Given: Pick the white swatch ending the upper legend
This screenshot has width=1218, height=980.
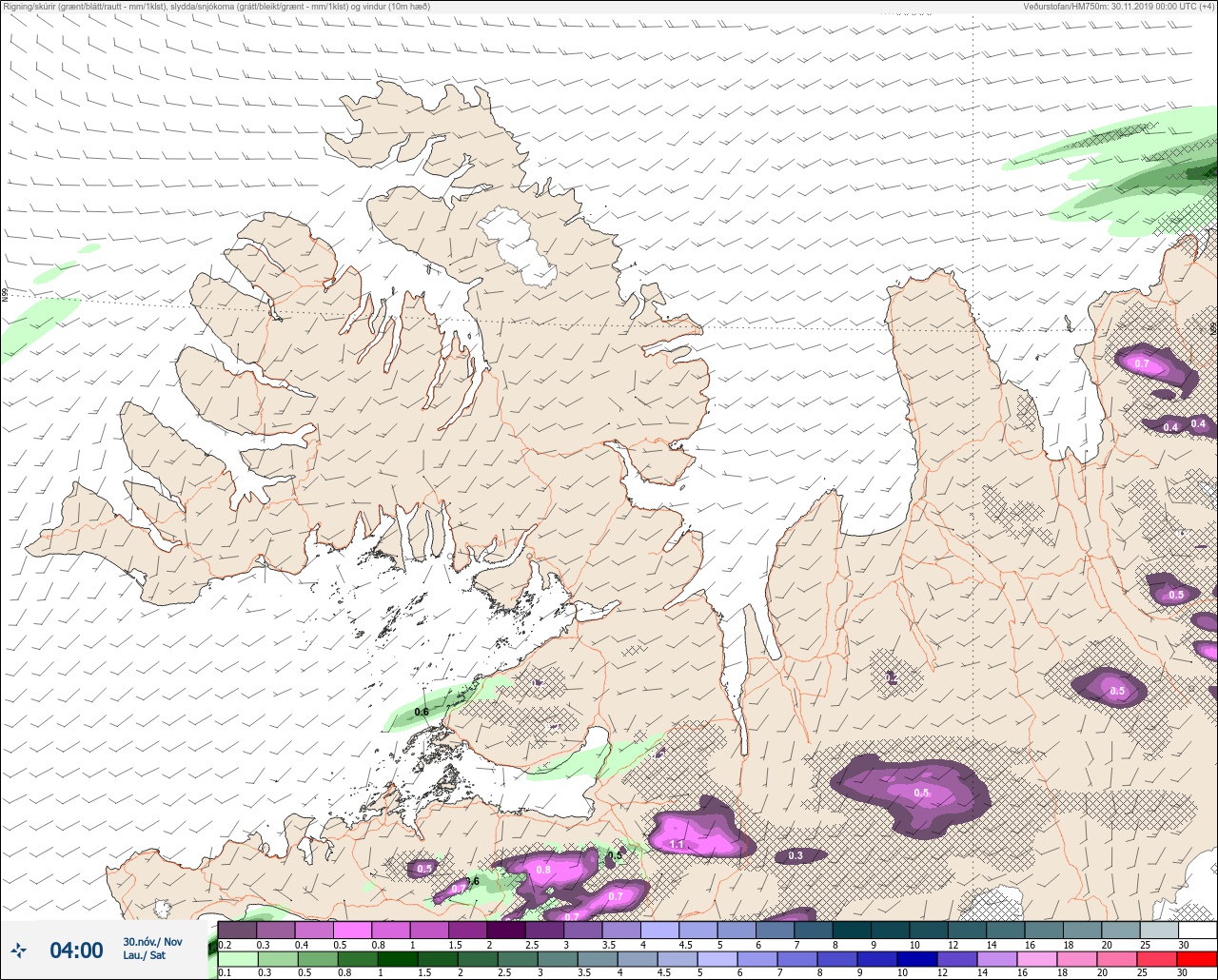Looking at the screenshot, I should tap(1197, 930).
